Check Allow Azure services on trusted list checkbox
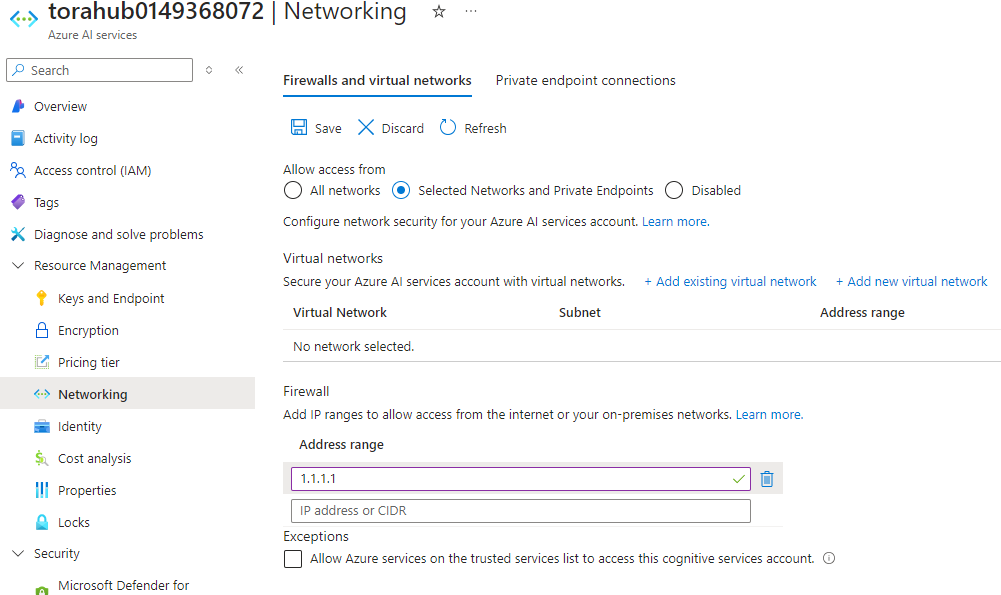The image size is (1001, 595). pyautogui.click(x=292, y=559)
